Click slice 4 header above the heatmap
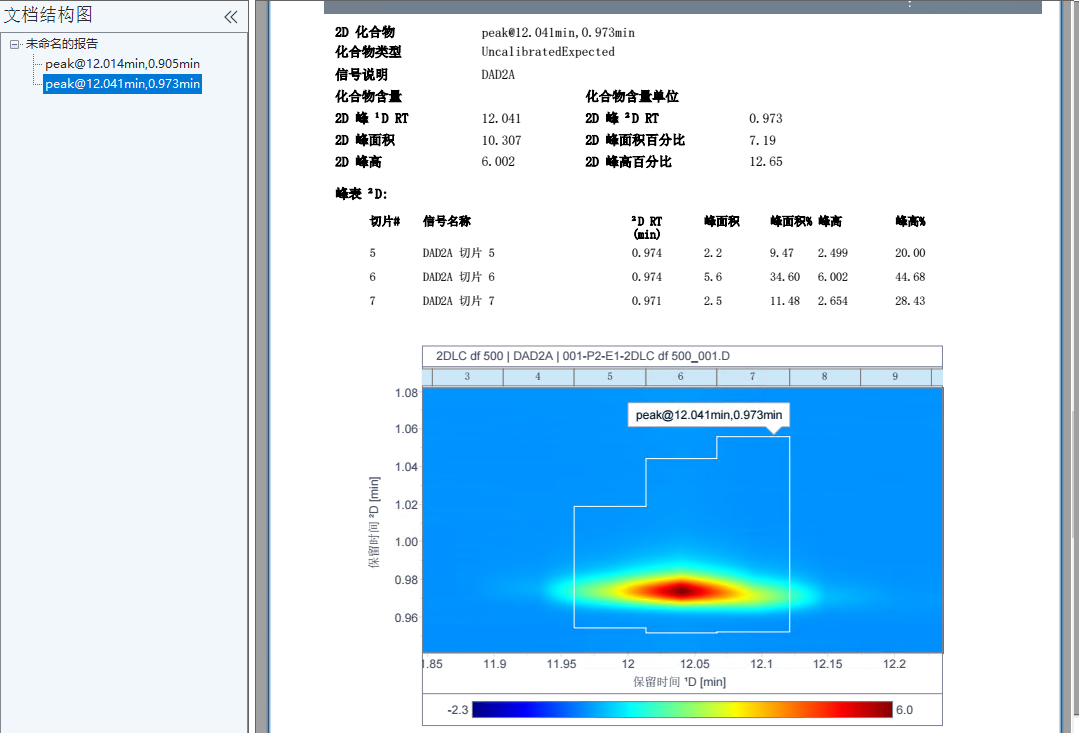This screenshot has height=733, width=1079. pyautogui.click(x=538, y=376)
